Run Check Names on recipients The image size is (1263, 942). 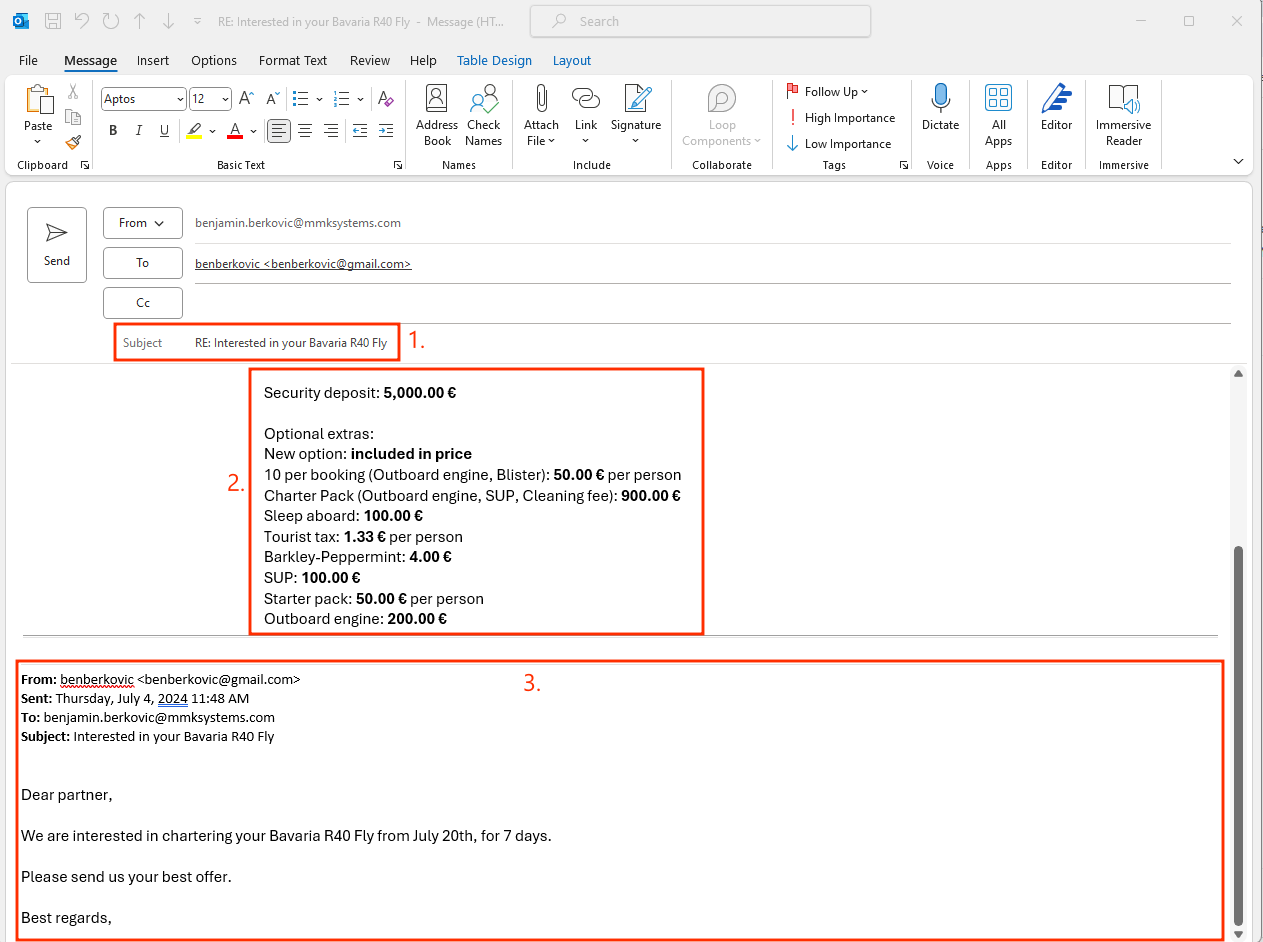coord(484,116)
